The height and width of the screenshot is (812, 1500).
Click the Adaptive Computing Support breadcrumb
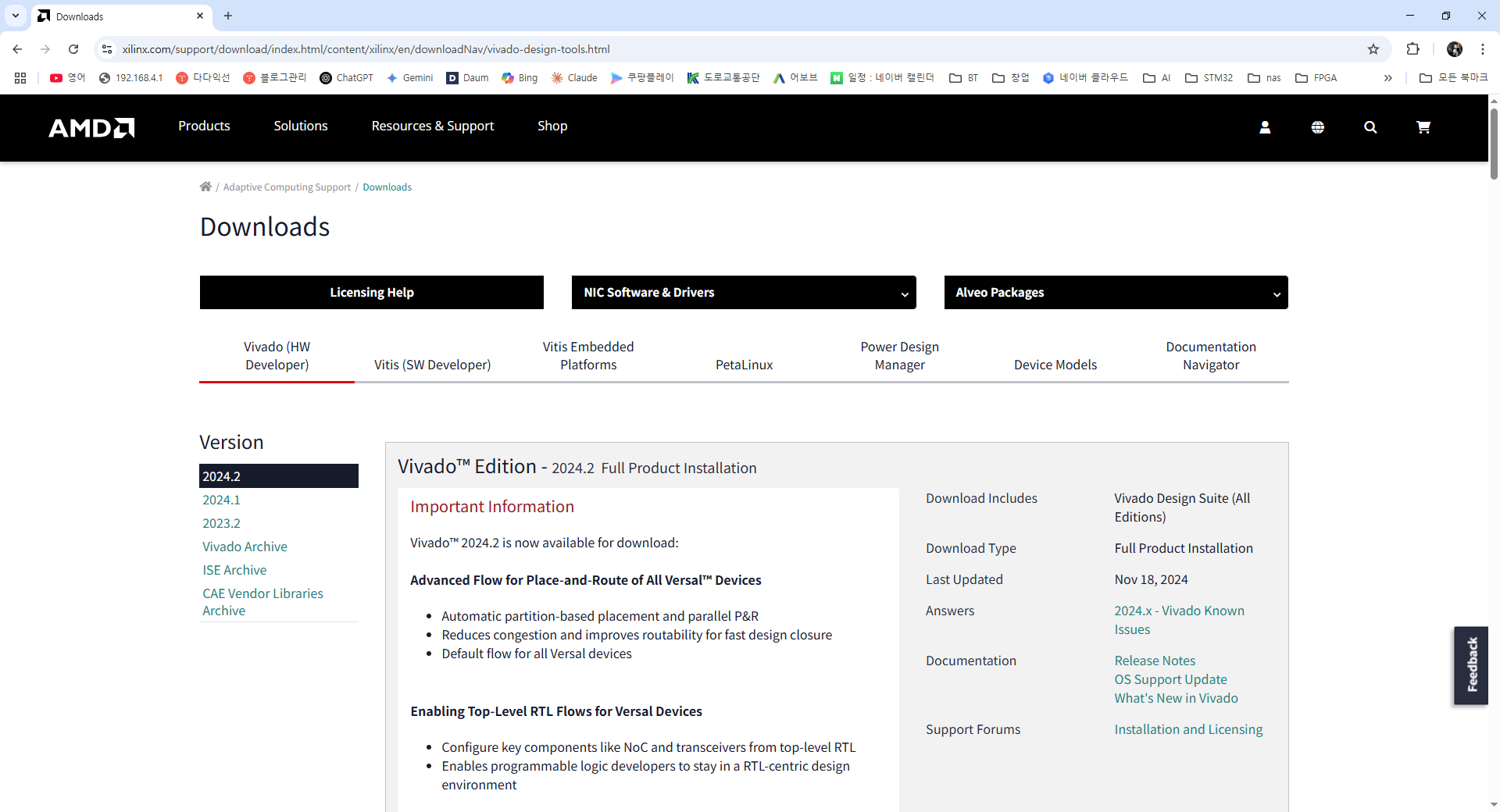pyautogui.click(x=287, y=187)
